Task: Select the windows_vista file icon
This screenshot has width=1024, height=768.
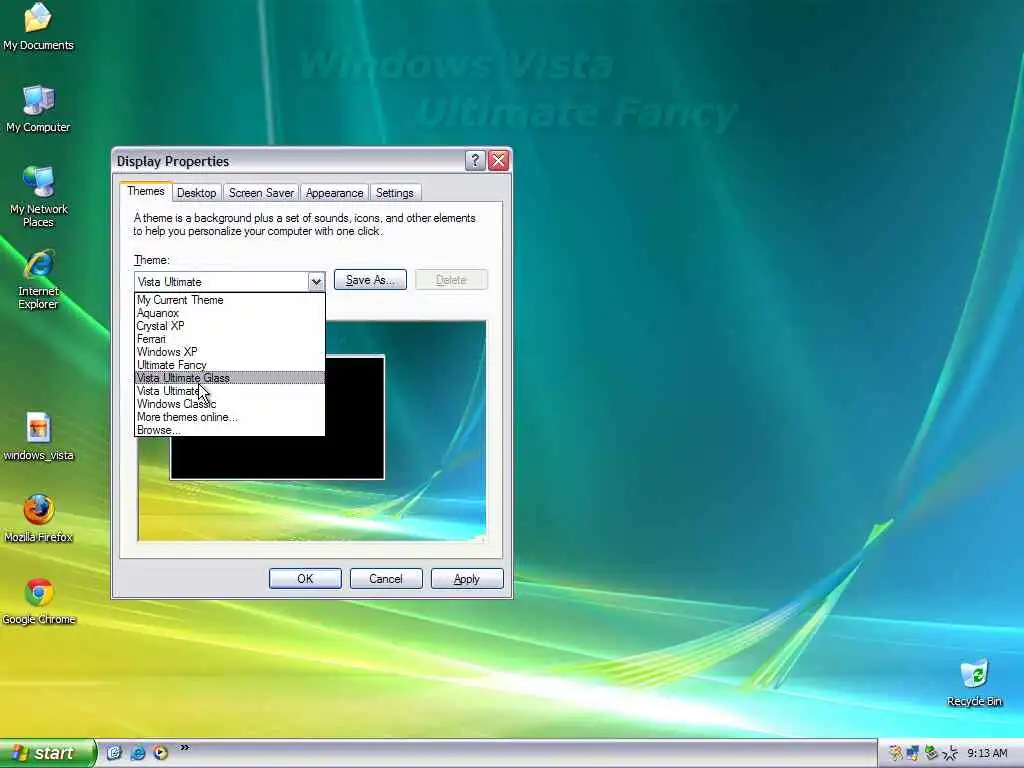Action: pyautogui.click(x=38, y=436)
